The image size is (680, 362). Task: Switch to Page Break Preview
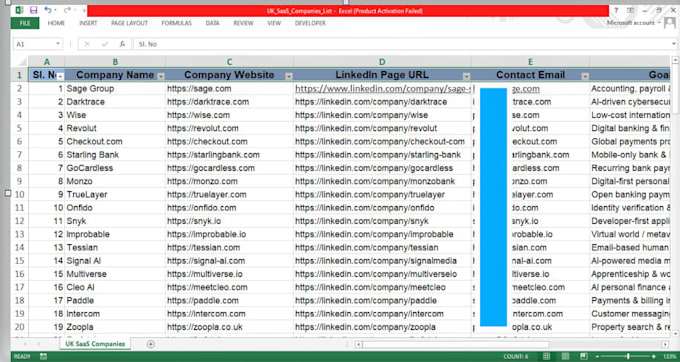584,356
